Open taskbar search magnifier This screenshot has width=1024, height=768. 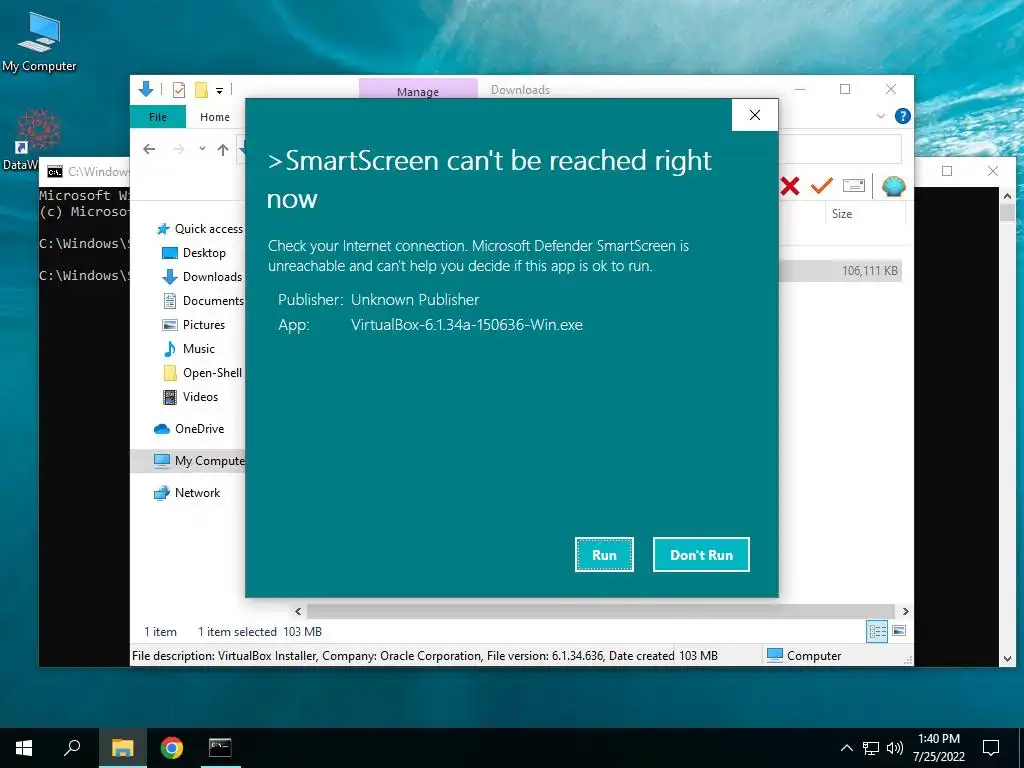coord(72,748)
